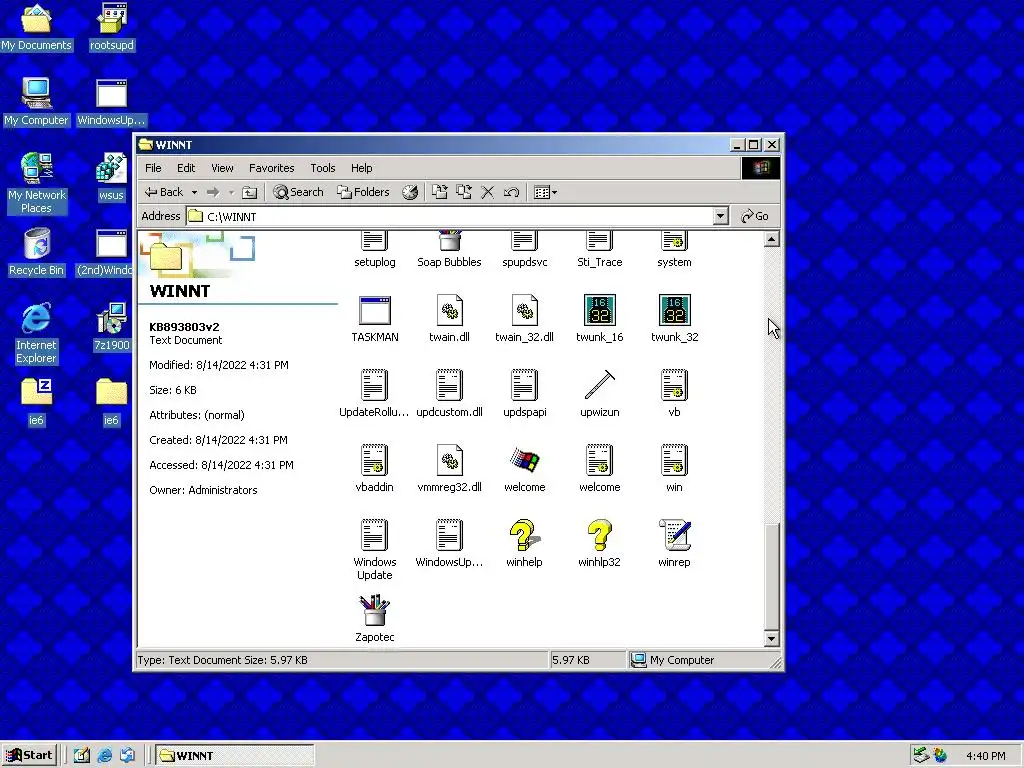Open the Search pane from the toolbar

pos(298,192)
